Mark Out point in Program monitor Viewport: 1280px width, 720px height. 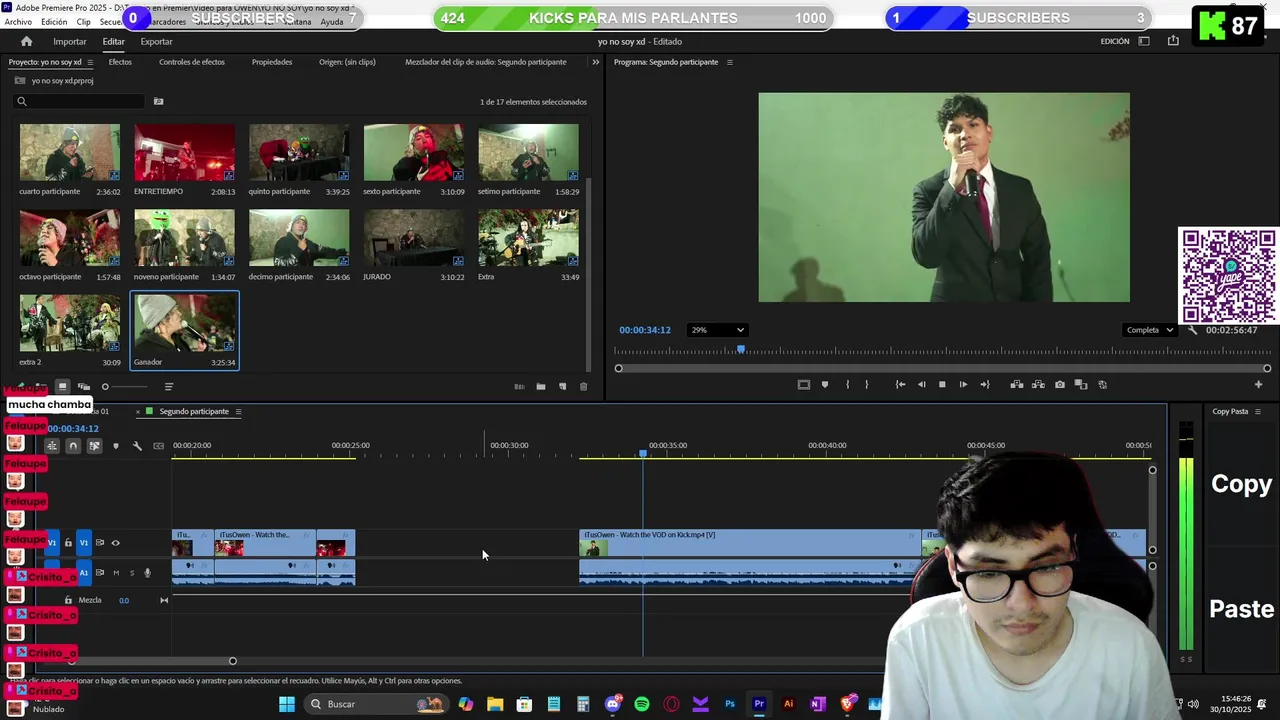point(867,384)
